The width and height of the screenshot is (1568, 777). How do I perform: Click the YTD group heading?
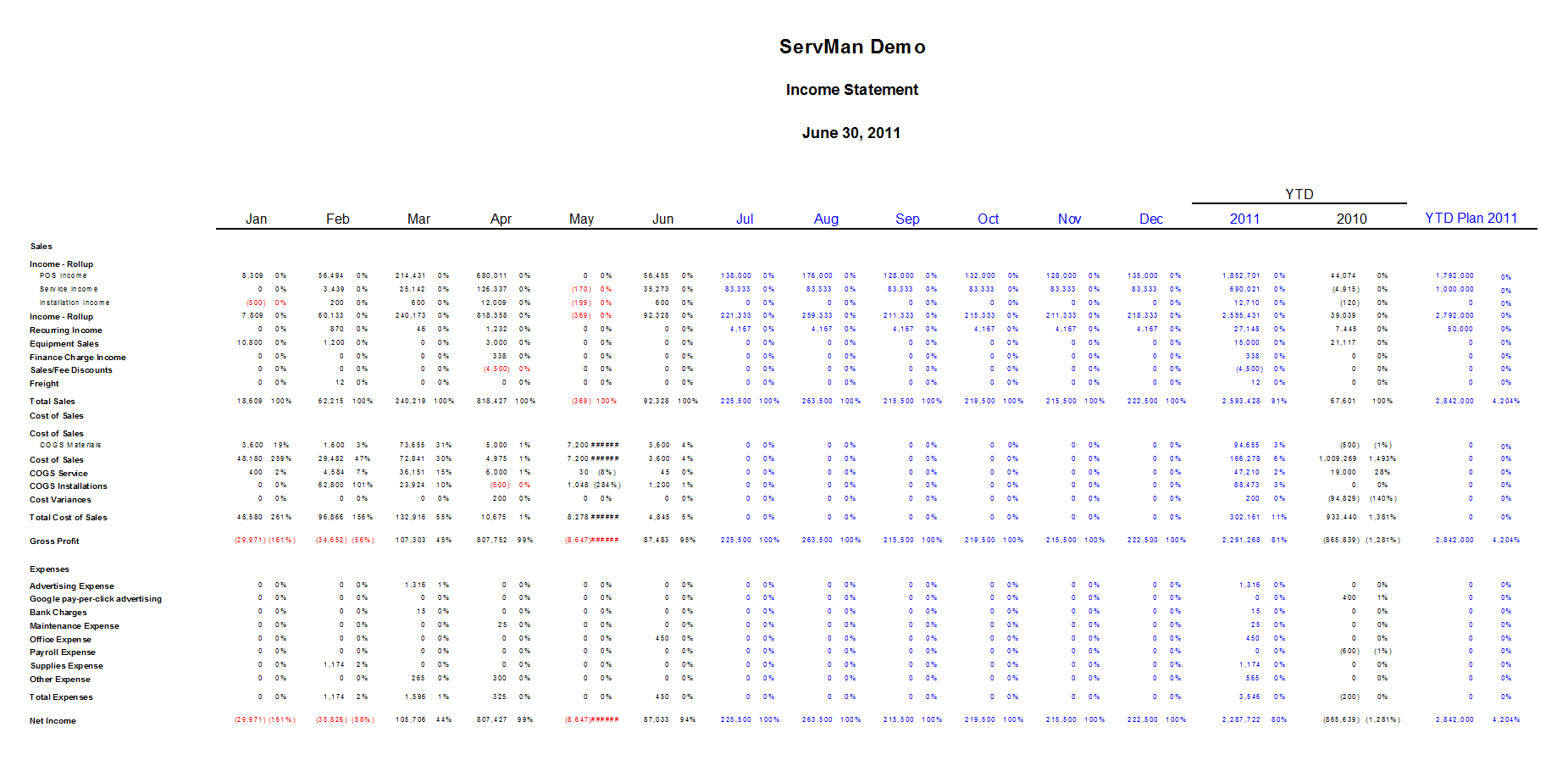[x=1299, y=194]
